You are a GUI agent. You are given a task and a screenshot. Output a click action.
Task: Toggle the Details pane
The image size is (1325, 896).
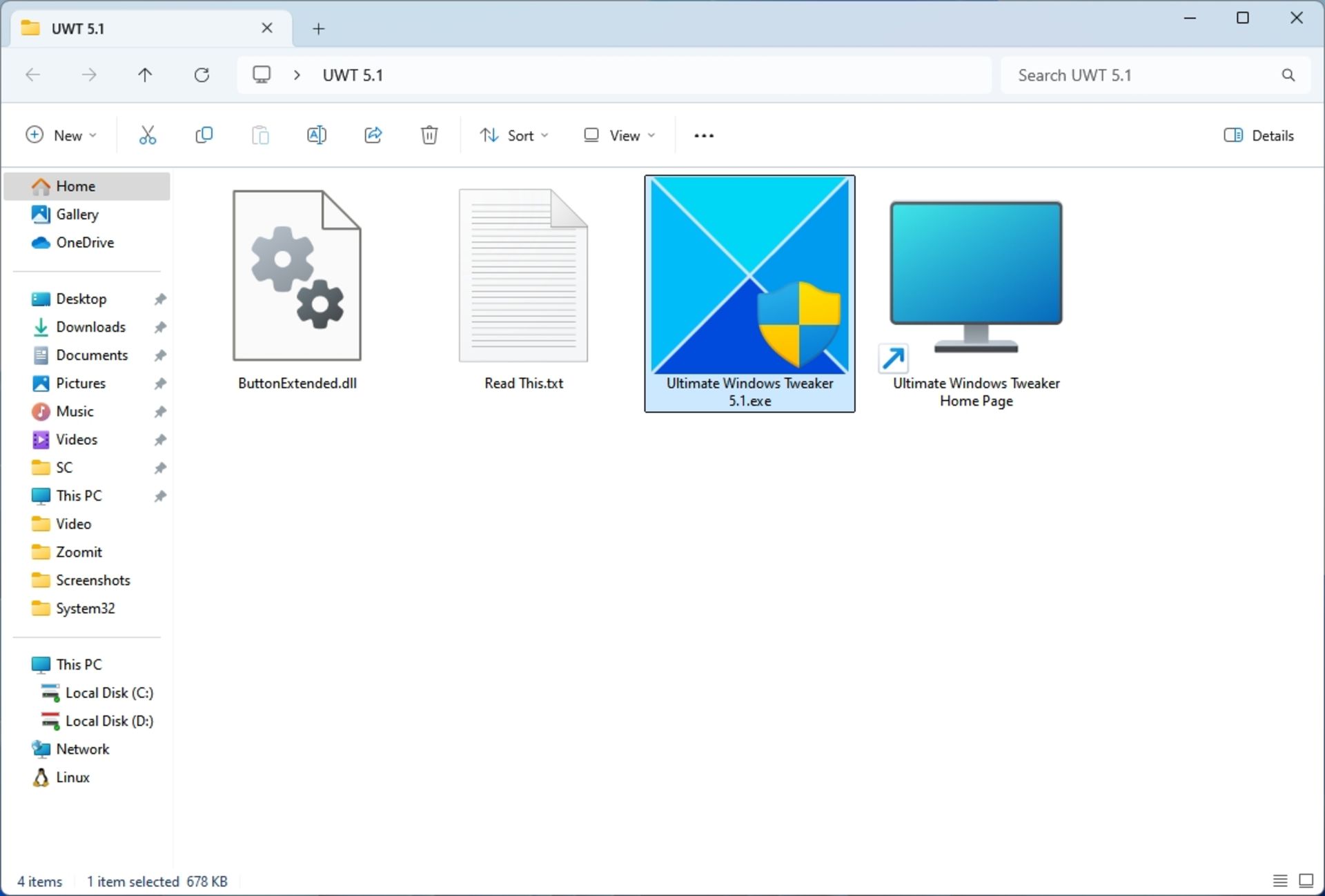(1258, 135)
